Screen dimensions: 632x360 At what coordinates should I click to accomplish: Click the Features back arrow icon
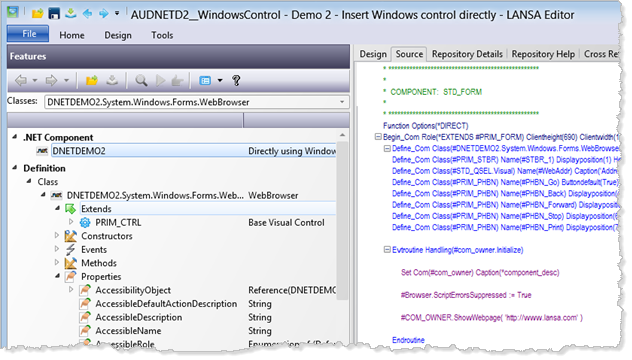(x=21, y=80)
